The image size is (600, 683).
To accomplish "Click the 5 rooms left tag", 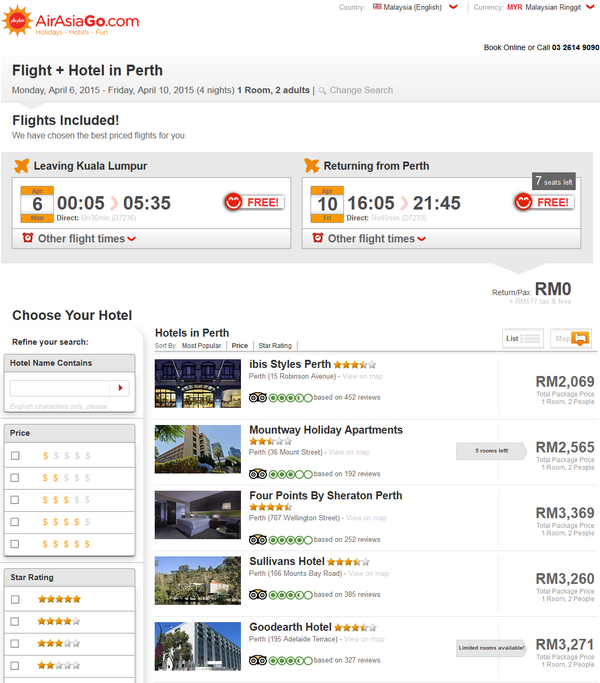I will point(492,451).
